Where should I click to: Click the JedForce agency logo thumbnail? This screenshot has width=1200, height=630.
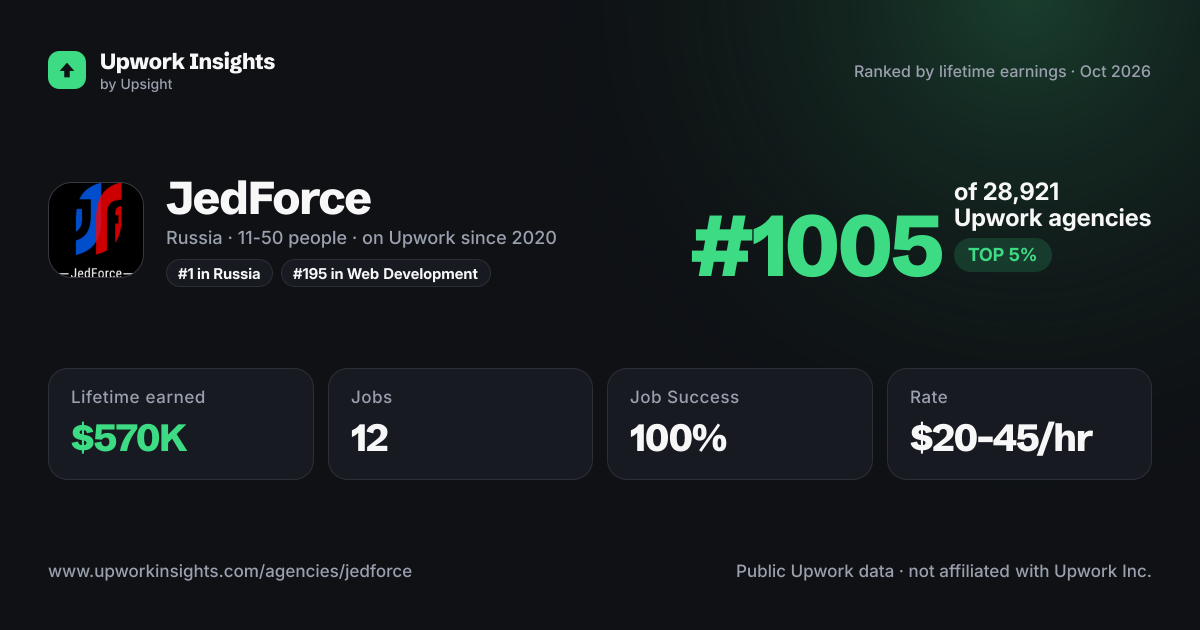pyautogui.click(x=96, y=230)
